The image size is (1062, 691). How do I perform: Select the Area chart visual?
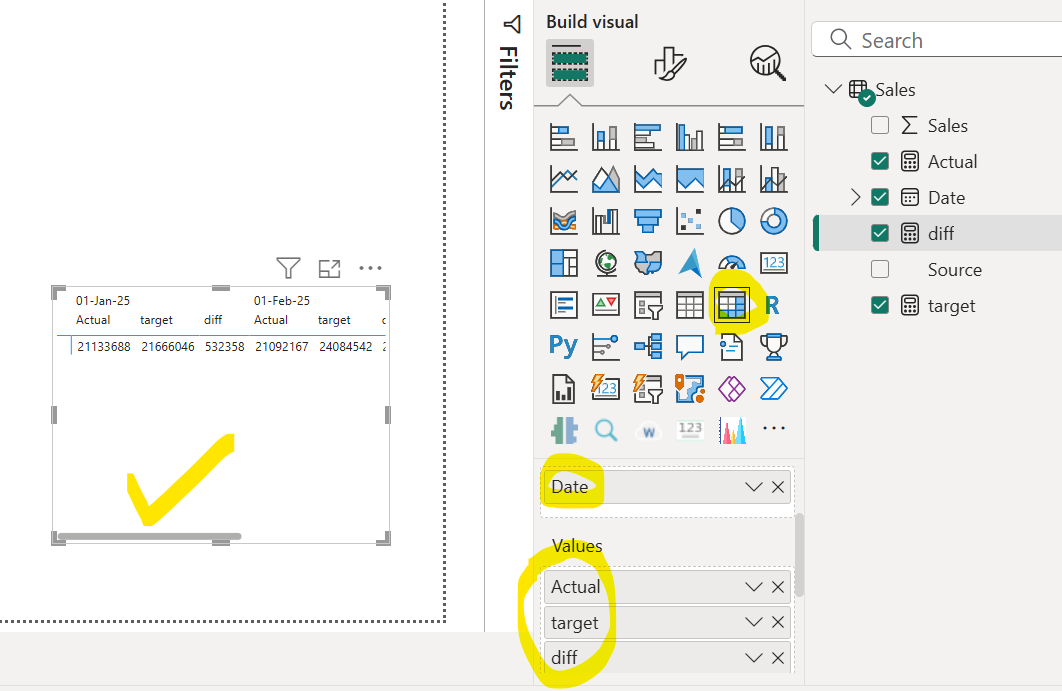point(606,180)
